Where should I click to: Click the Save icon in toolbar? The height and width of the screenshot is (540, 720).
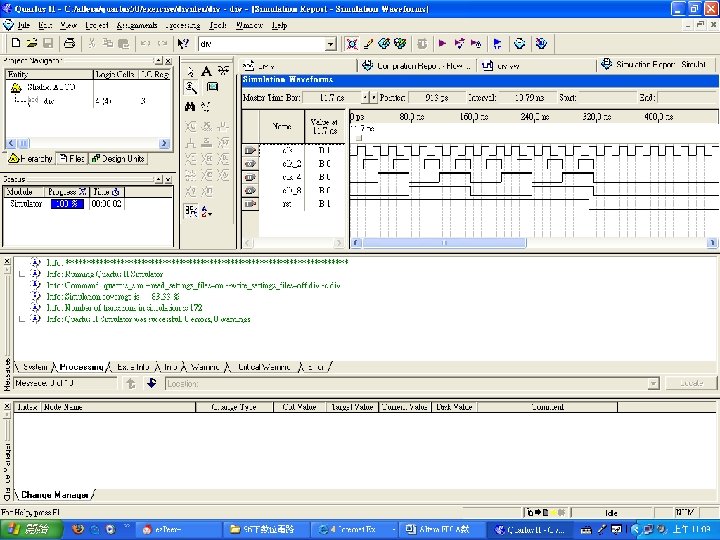[x=48, y=43]
